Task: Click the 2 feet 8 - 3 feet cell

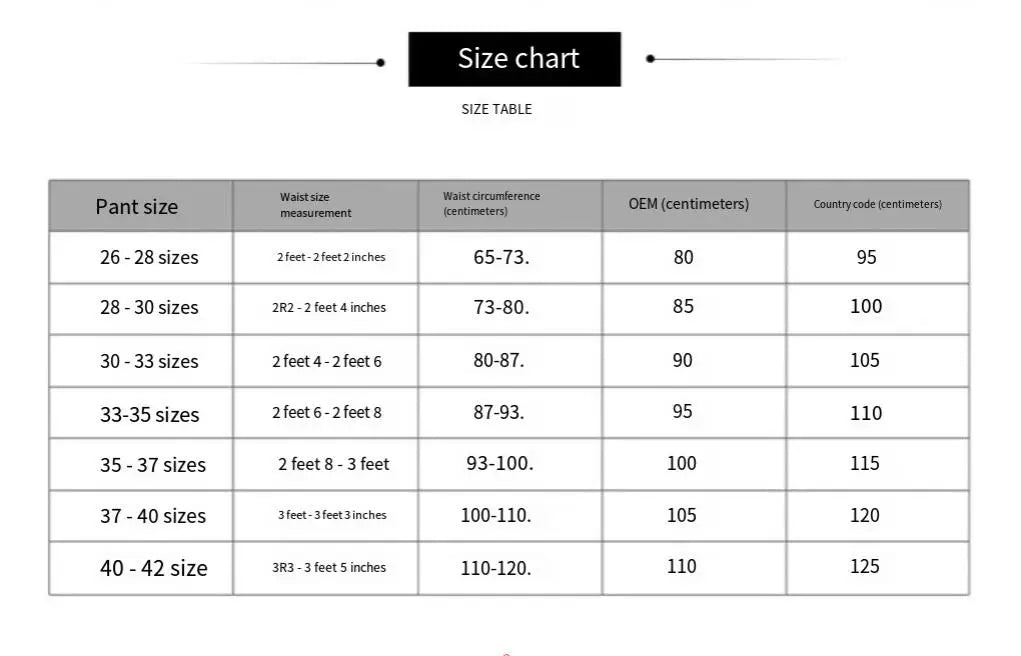Action: point(333,464)
